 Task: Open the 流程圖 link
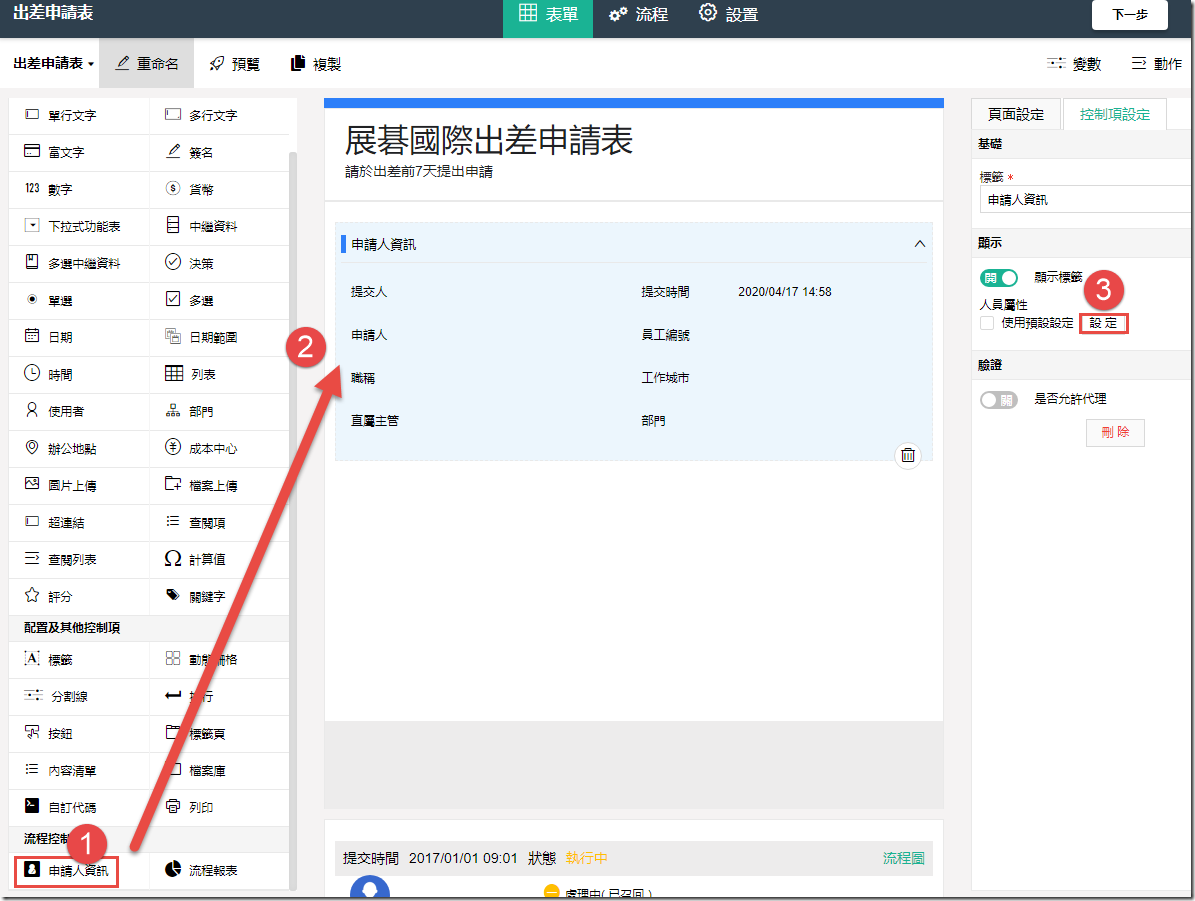pyautogui.click(x=903, y=858)
